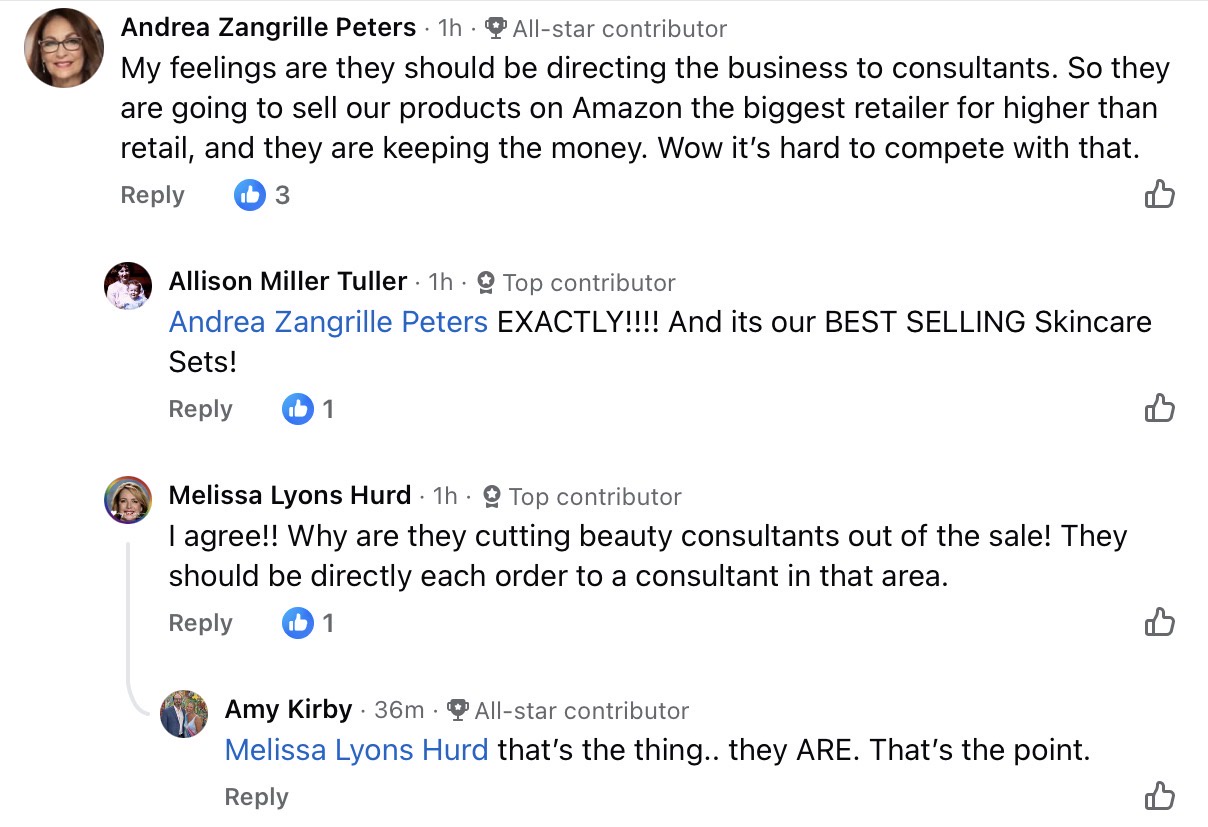The height and width of the screenshot is (827, 1208).
Task: View the 3 reactions on Andrea's comment
Action: 263,195
